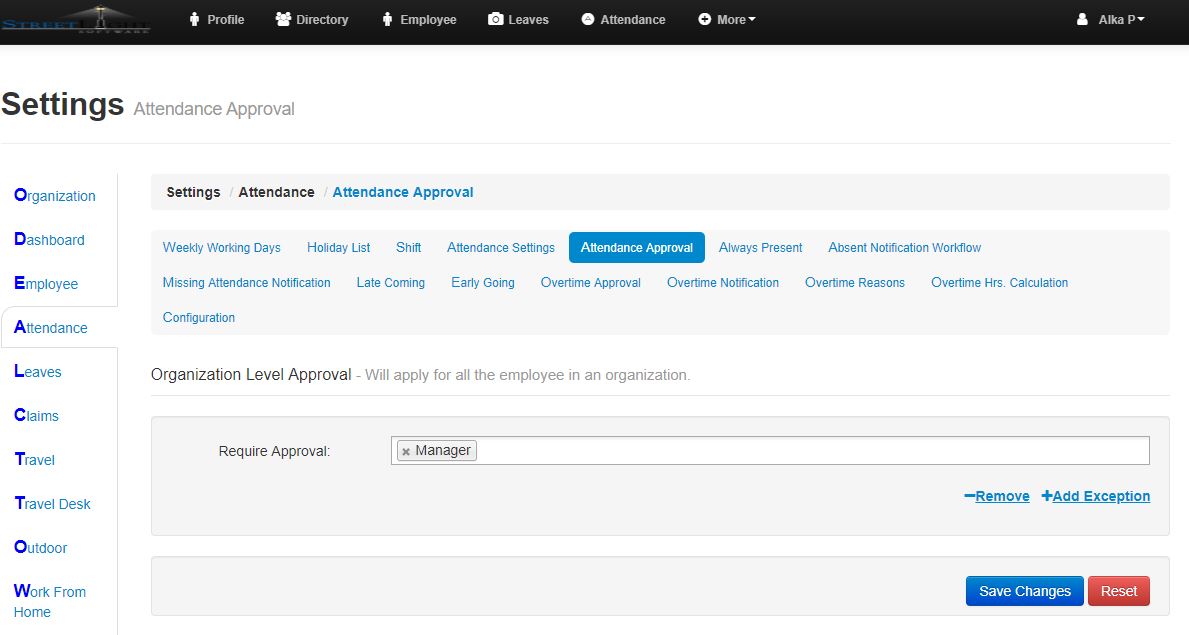This screenshot has height=635, width=1189.
Task: Click the Employee person icon in navbar
Action: (387, 19)
